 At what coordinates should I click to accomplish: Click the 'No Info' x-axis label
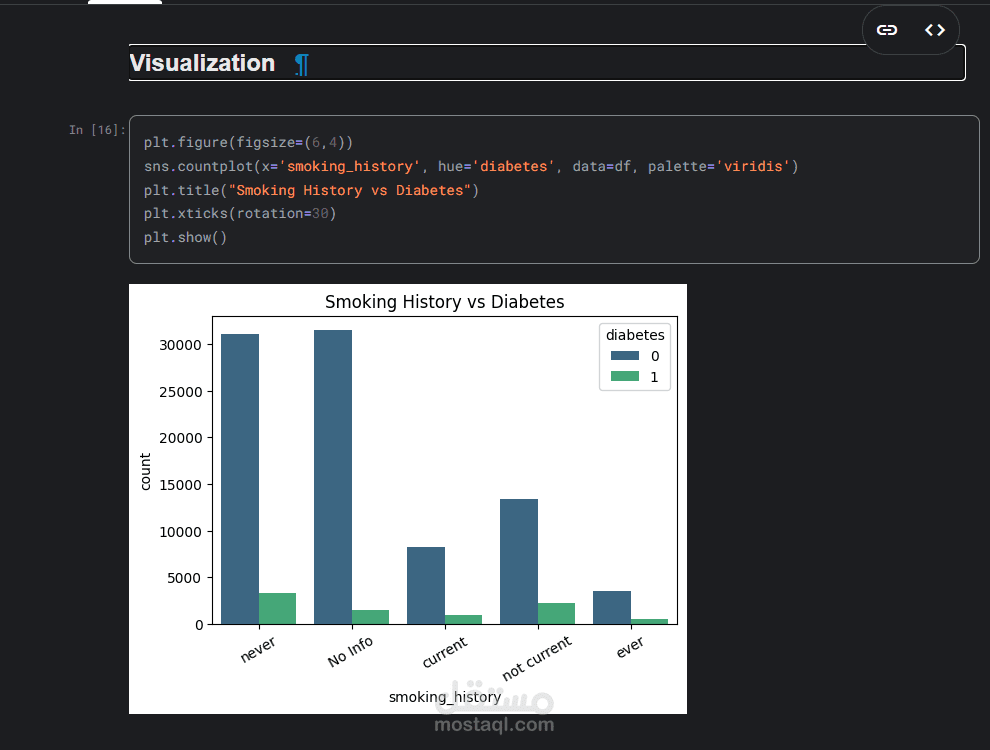pos(350,652)
